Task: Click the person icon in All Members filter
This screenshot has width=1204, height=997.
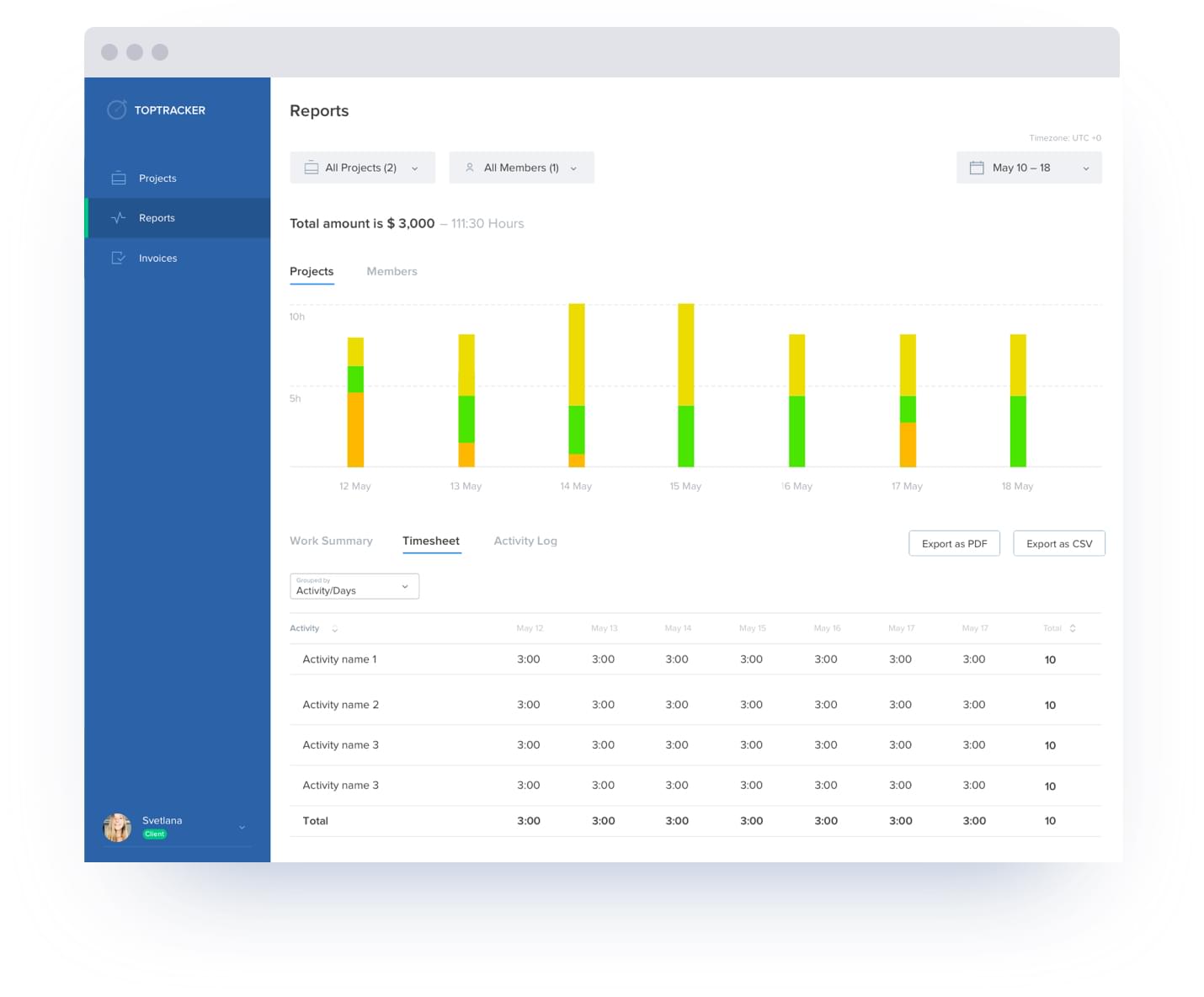Action: click(470, 168)
